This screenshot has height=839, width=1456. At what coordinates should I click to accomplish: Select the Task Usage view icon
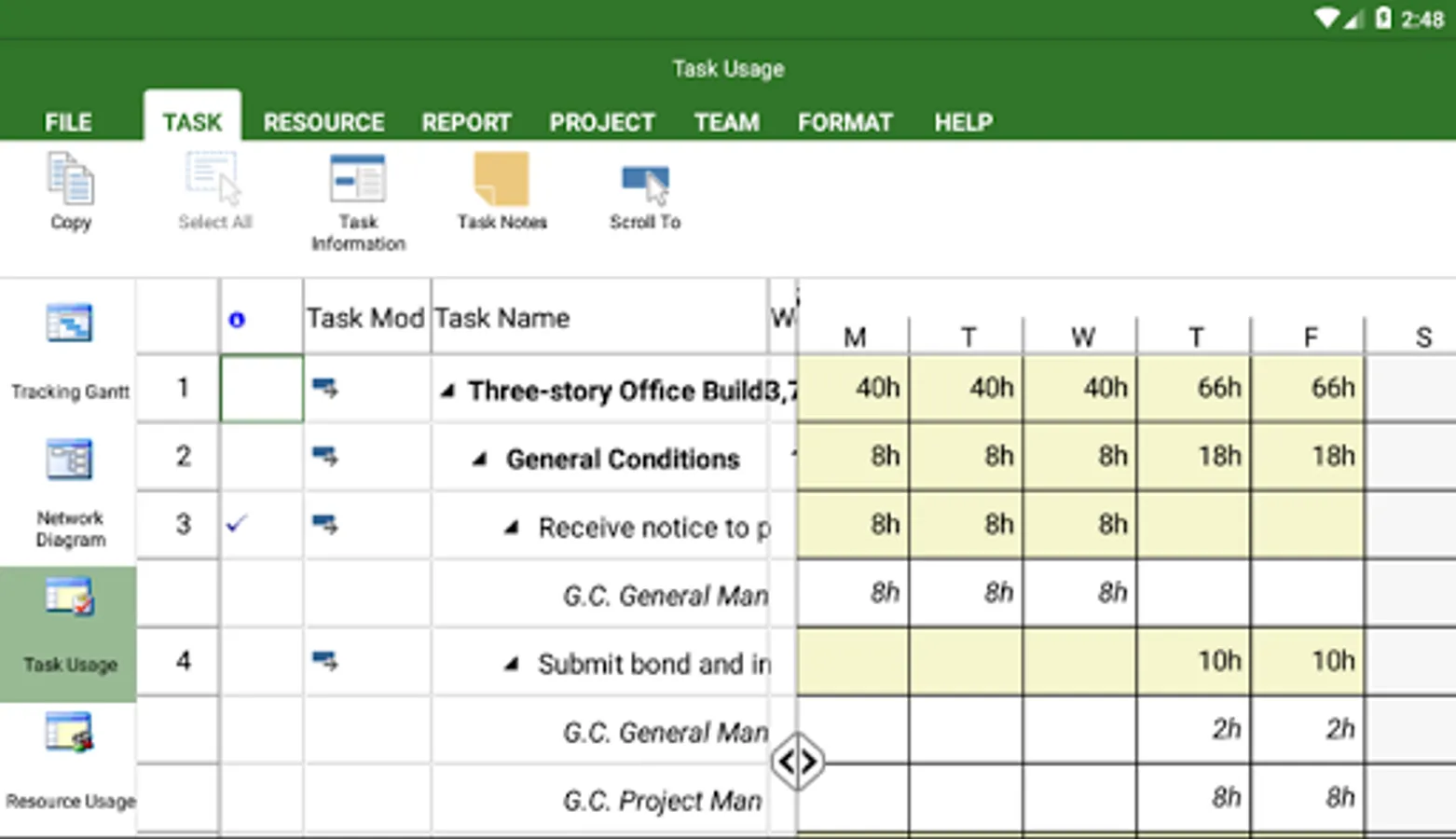[x=70, y=598]
